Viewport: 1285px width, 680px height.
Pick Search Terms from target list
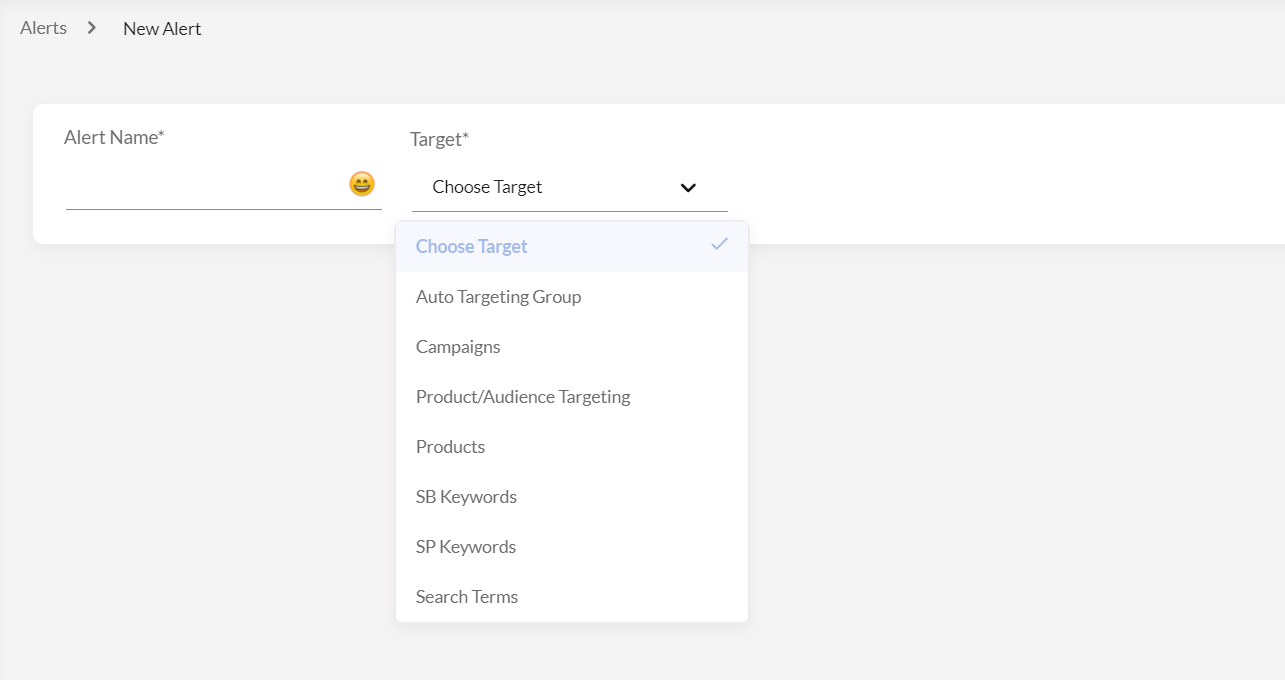(572, 597)
